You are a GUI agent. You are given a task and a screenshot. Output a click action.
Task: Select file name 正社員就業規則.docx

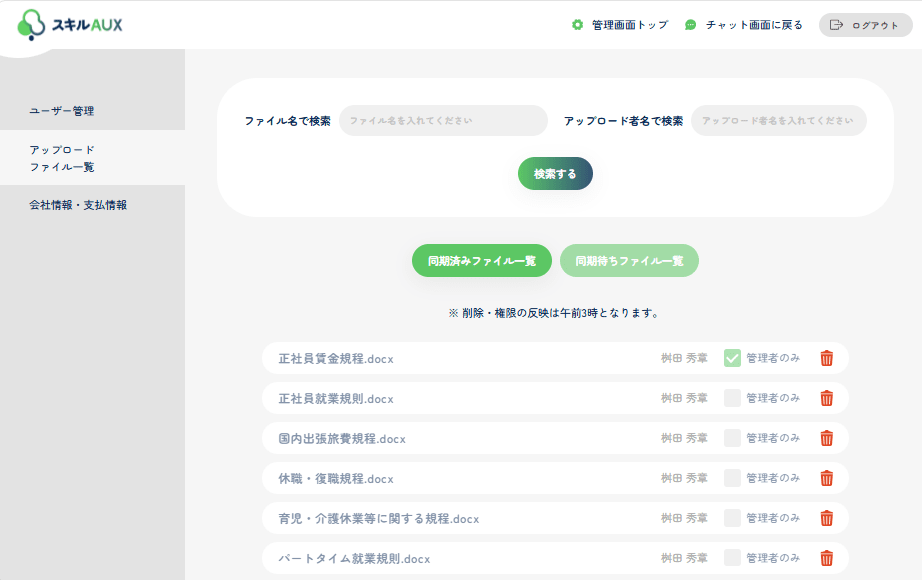(336, 399)
